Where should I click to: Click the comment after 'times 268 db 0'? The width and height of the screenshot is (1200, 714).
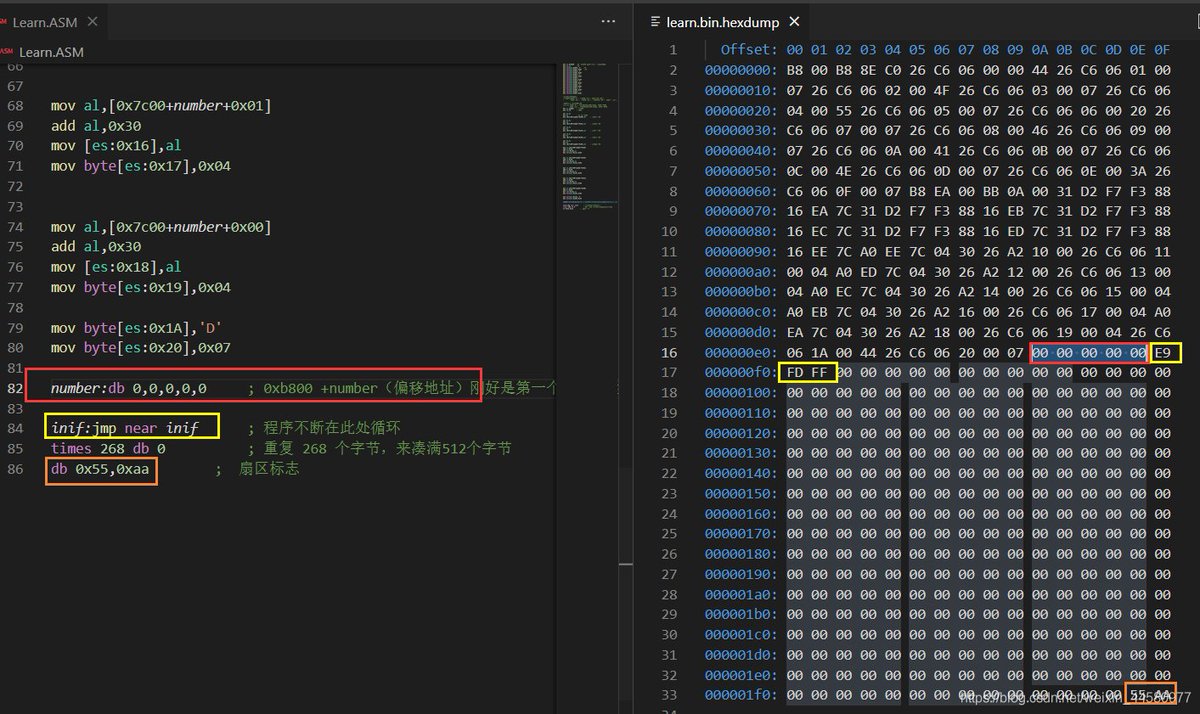(x=379, y=448)
